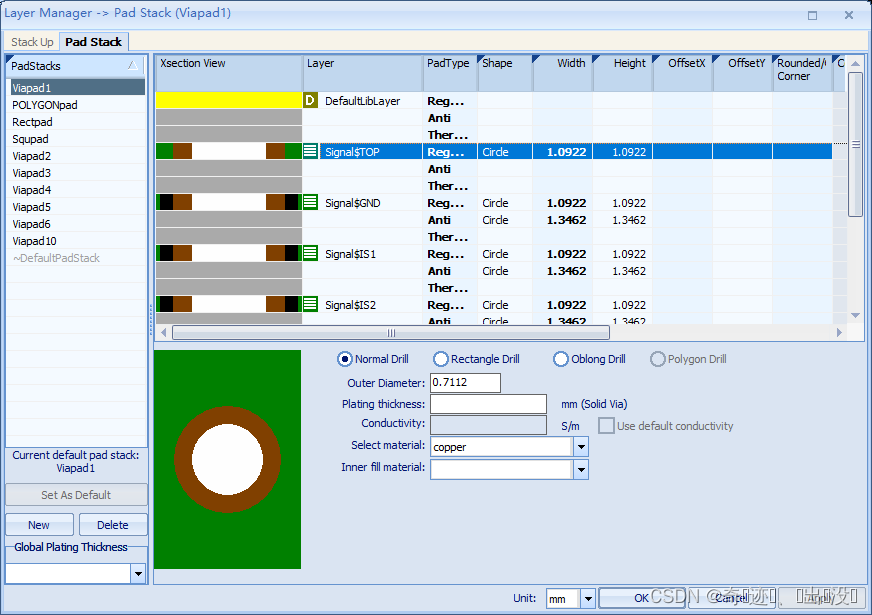
Task: Select Polygon Drill radio button
Action: [x=657, y=359]
